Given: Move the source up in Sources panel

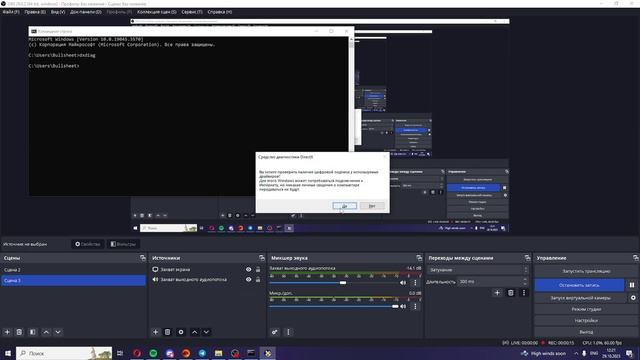Looking at the screenshot, I should pos(194,332).
